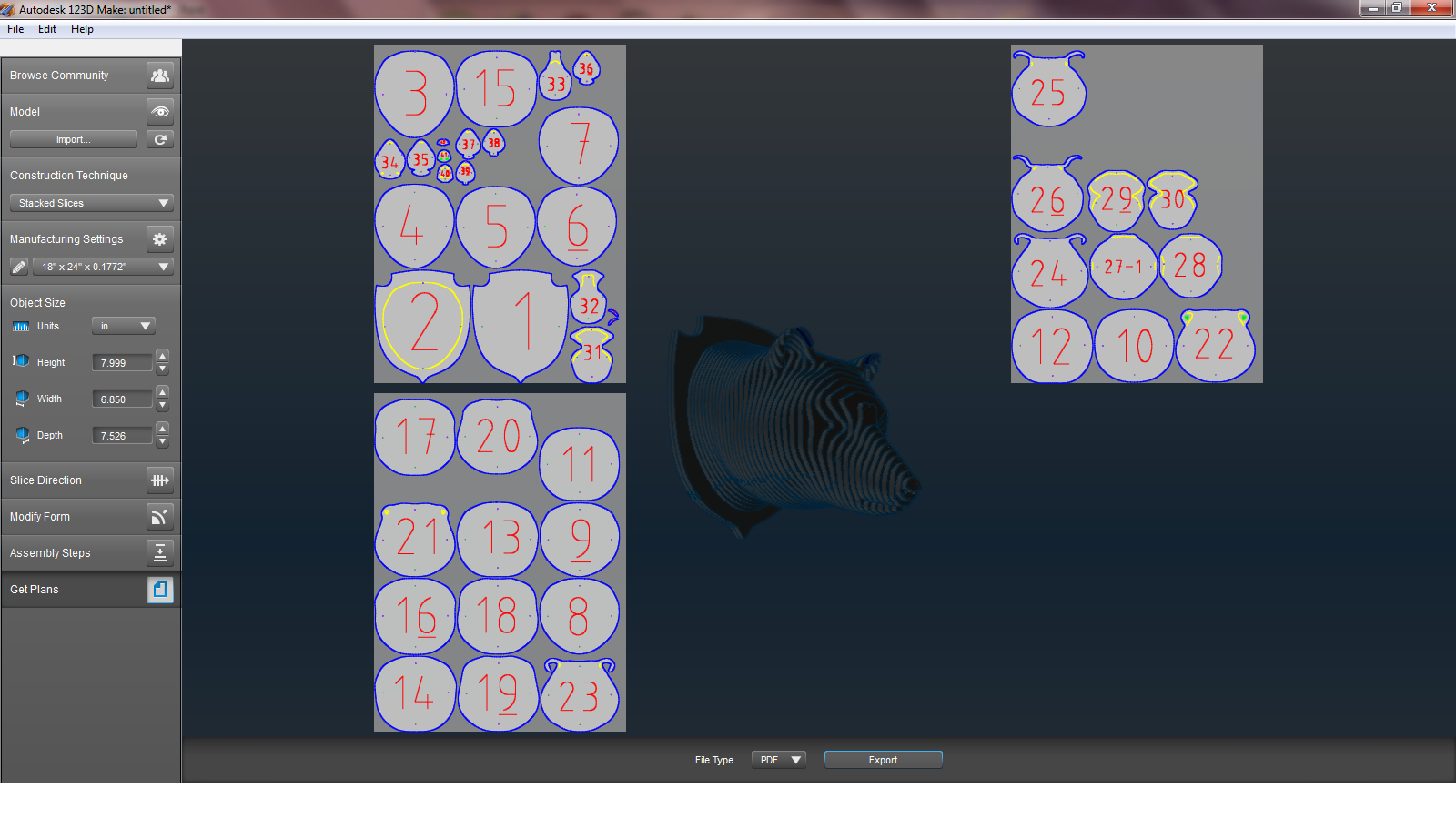
Task: Select slice number 6 on the sheet
Action: point(577,226)
